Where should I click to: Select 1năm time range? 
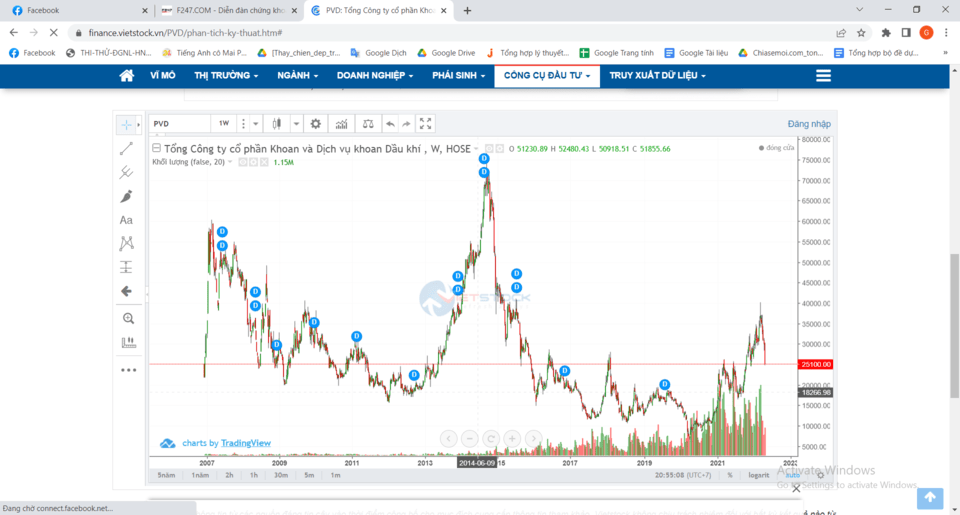click(200, 475)
